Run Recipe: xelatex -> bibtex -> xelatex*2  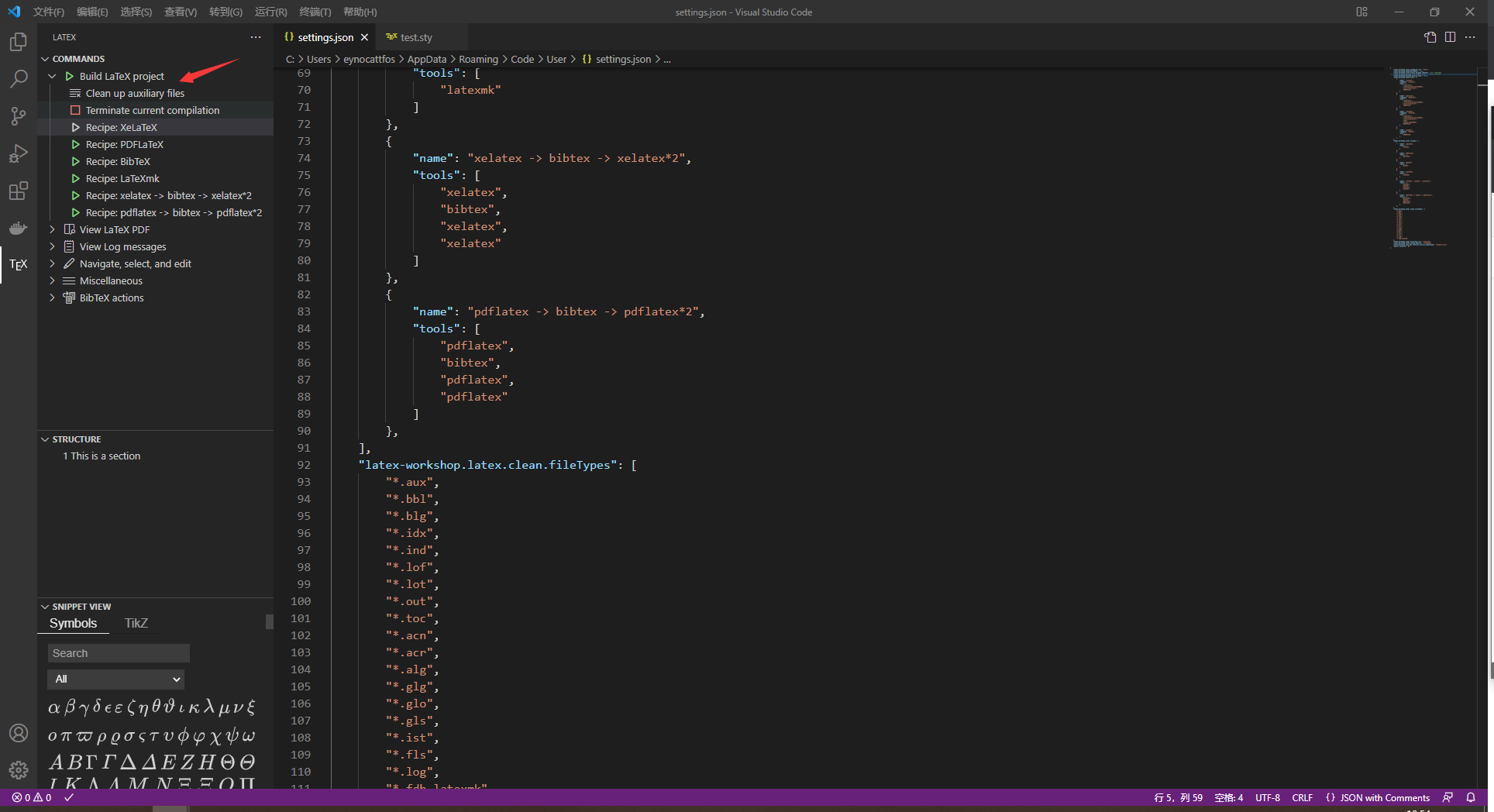coord(168,195)
